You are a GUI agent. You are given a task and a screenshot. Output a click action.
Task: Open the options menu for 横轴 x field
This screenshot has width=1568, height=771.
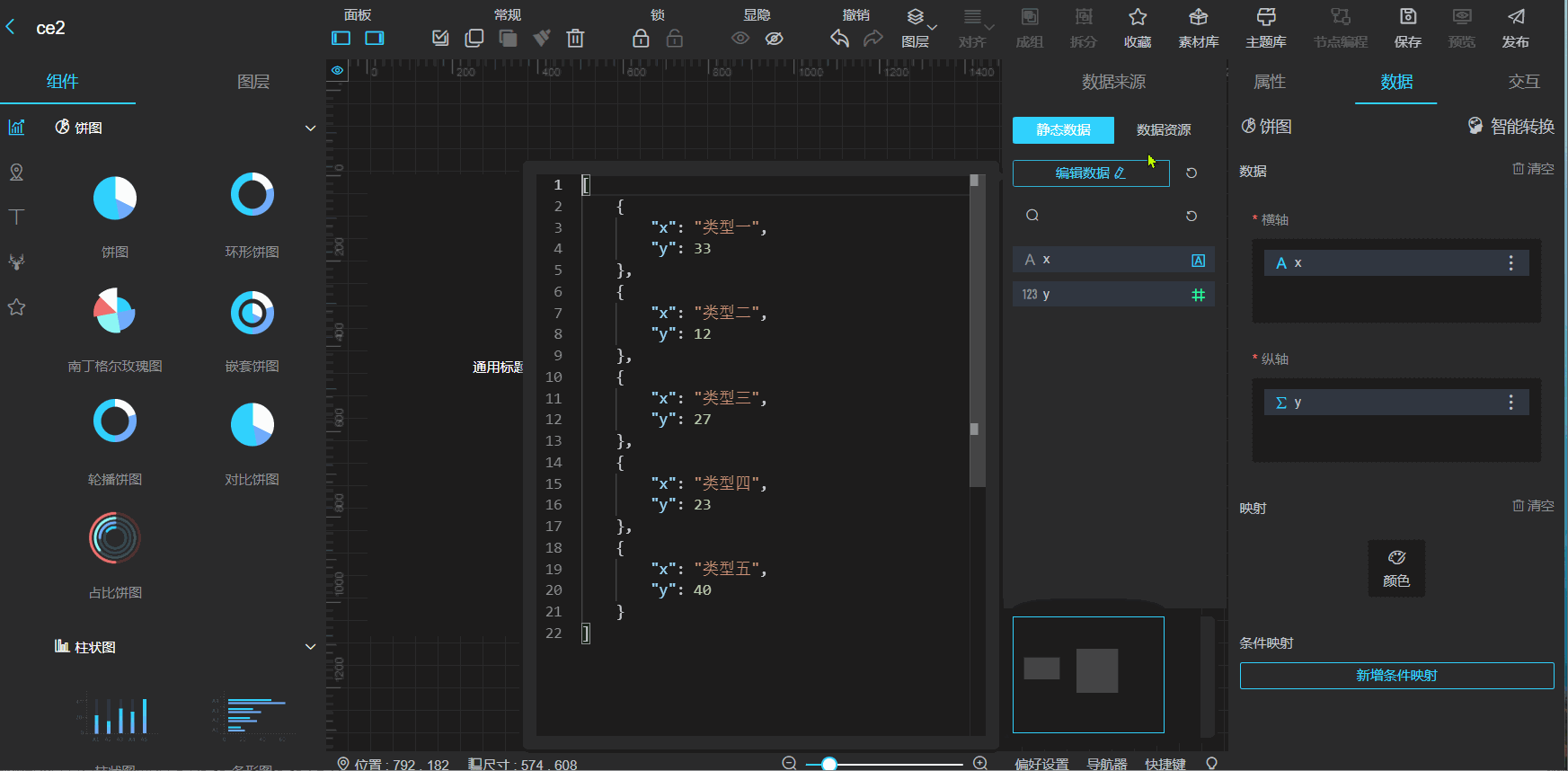[x=1510, y=262]
